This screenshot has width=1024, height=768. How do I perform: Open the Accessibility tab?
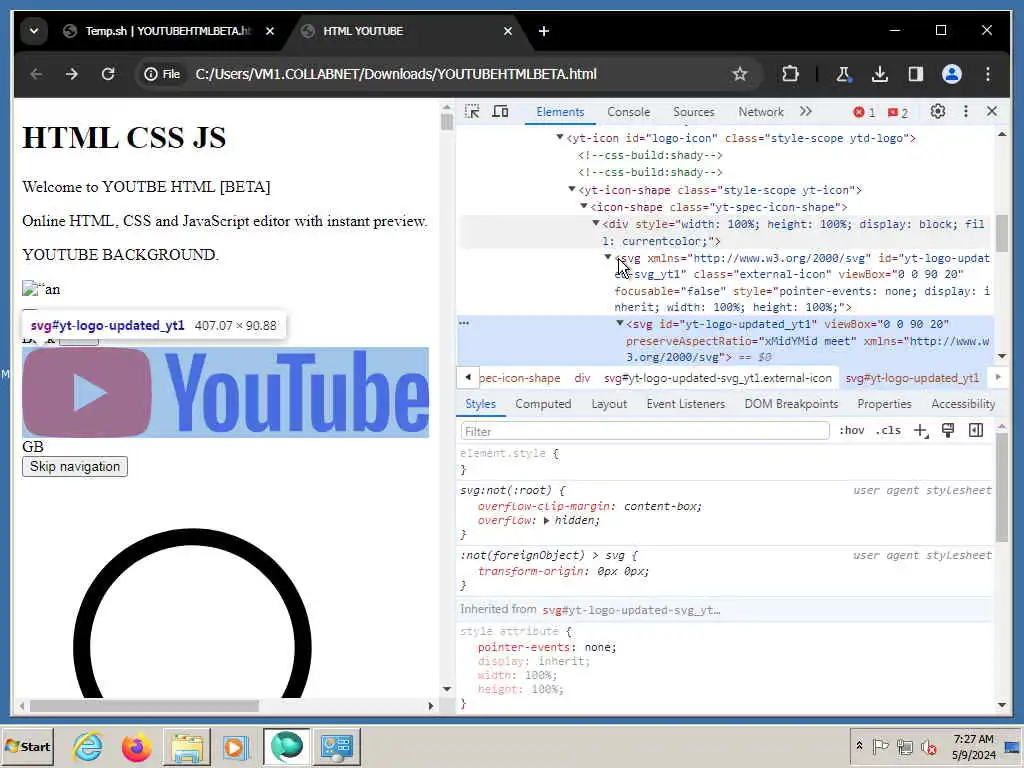tap(963, 404)
